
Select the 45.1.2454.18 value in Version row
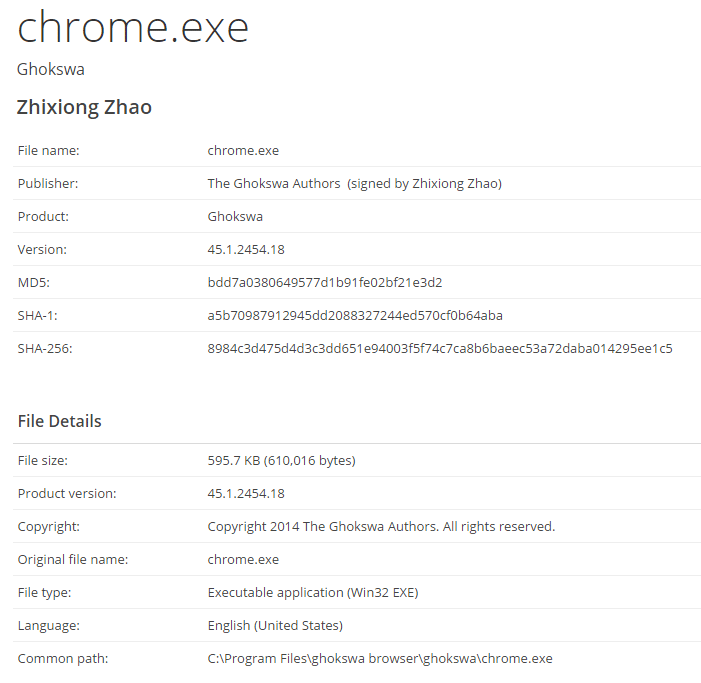click(246, 249)
